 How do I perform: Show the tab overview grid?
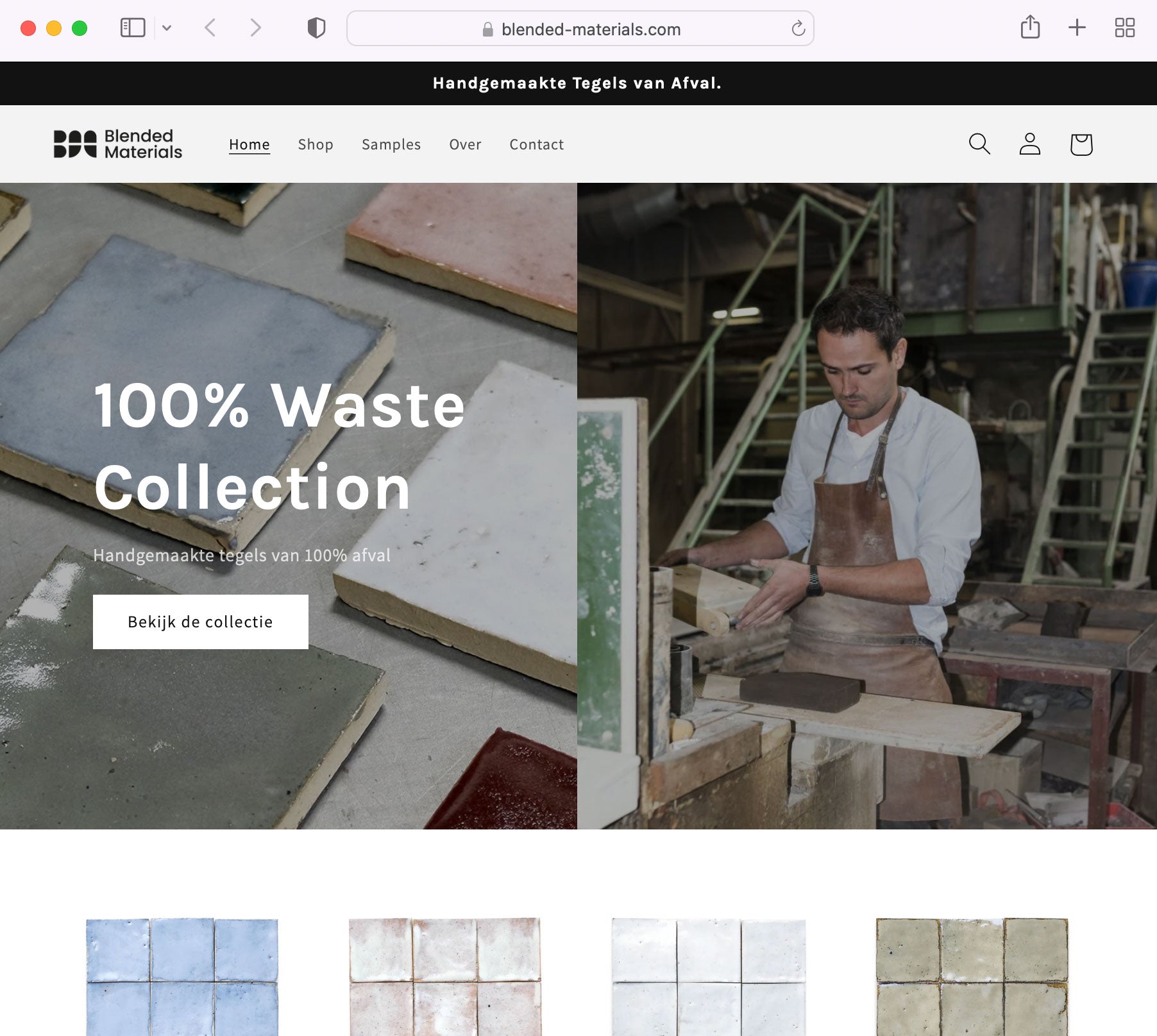1124,28
